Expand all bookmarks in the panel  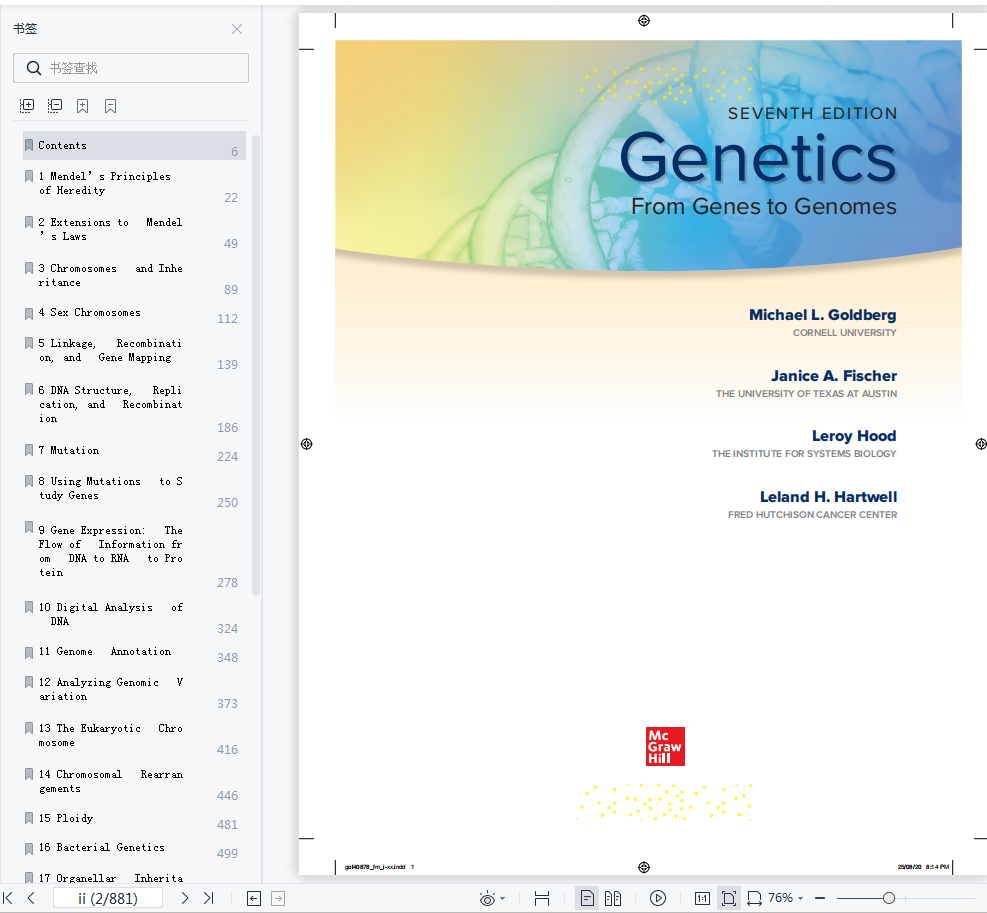click(27, 106)
